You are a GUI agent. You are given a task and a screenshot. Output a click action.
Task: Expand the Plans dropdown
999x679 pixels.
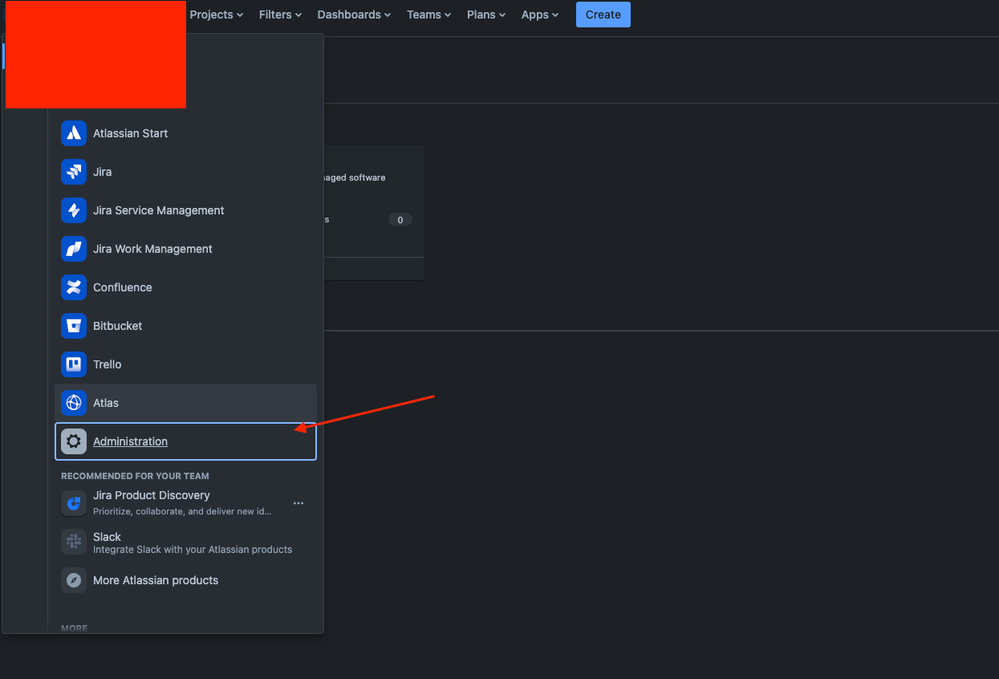(486, 15)
